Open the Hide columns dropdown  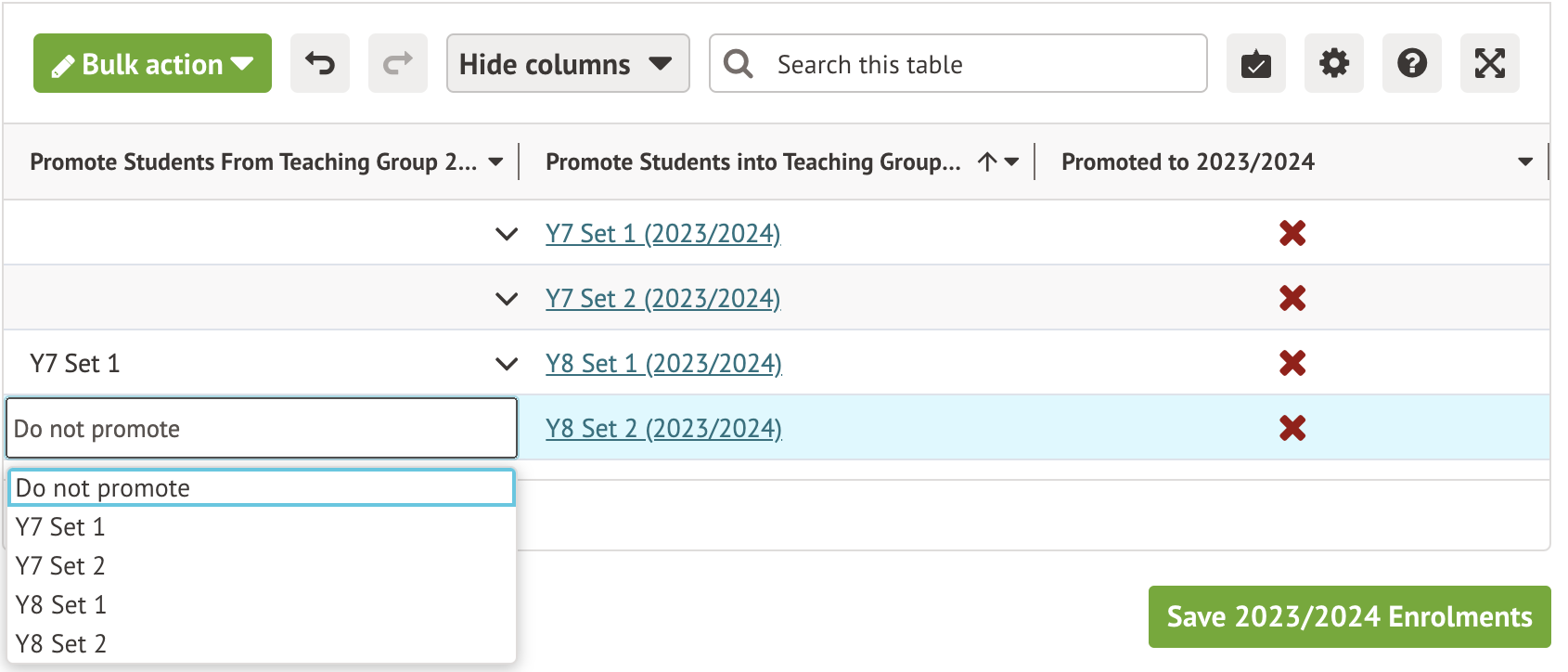(x=567, y=64)
